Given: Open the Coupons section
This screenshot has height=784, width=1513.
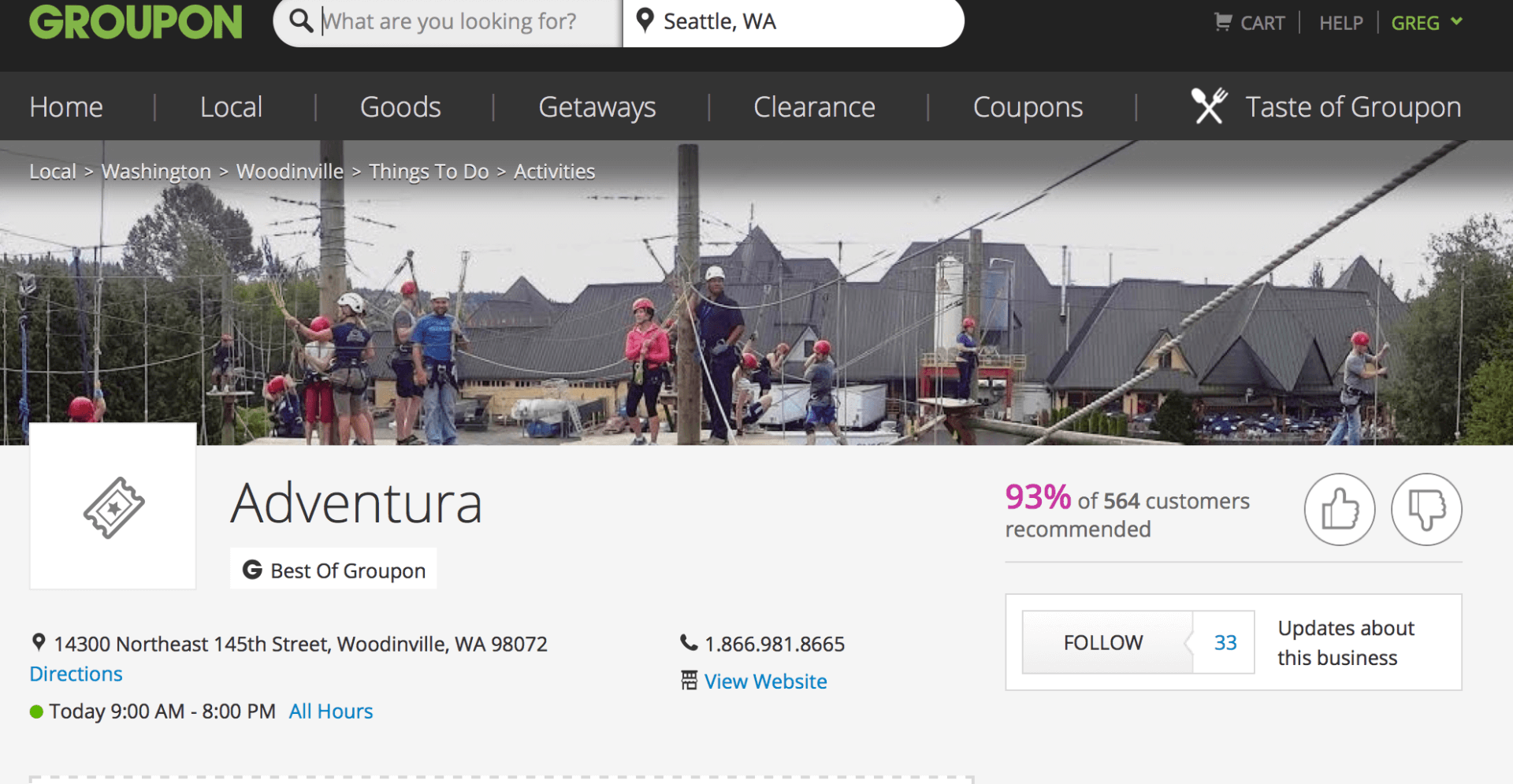Looking at the screenshot, I should (1028, 106).
